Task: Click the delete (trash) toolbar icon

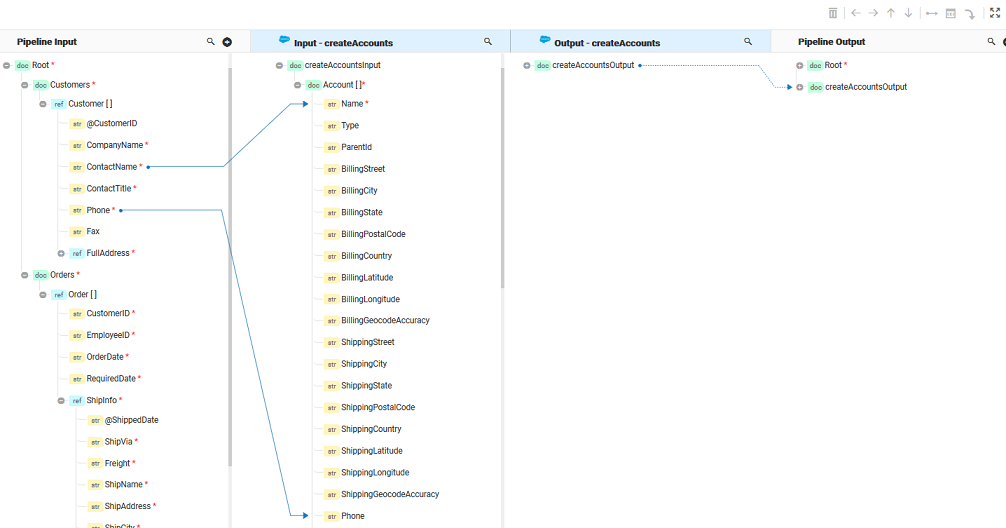Action: click(x=833, y=13)
